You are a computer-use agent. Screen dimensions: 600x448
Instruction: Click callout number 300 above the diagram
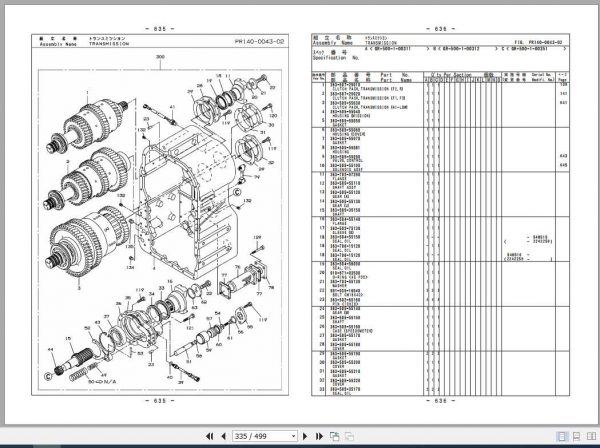tap(160, 57)
